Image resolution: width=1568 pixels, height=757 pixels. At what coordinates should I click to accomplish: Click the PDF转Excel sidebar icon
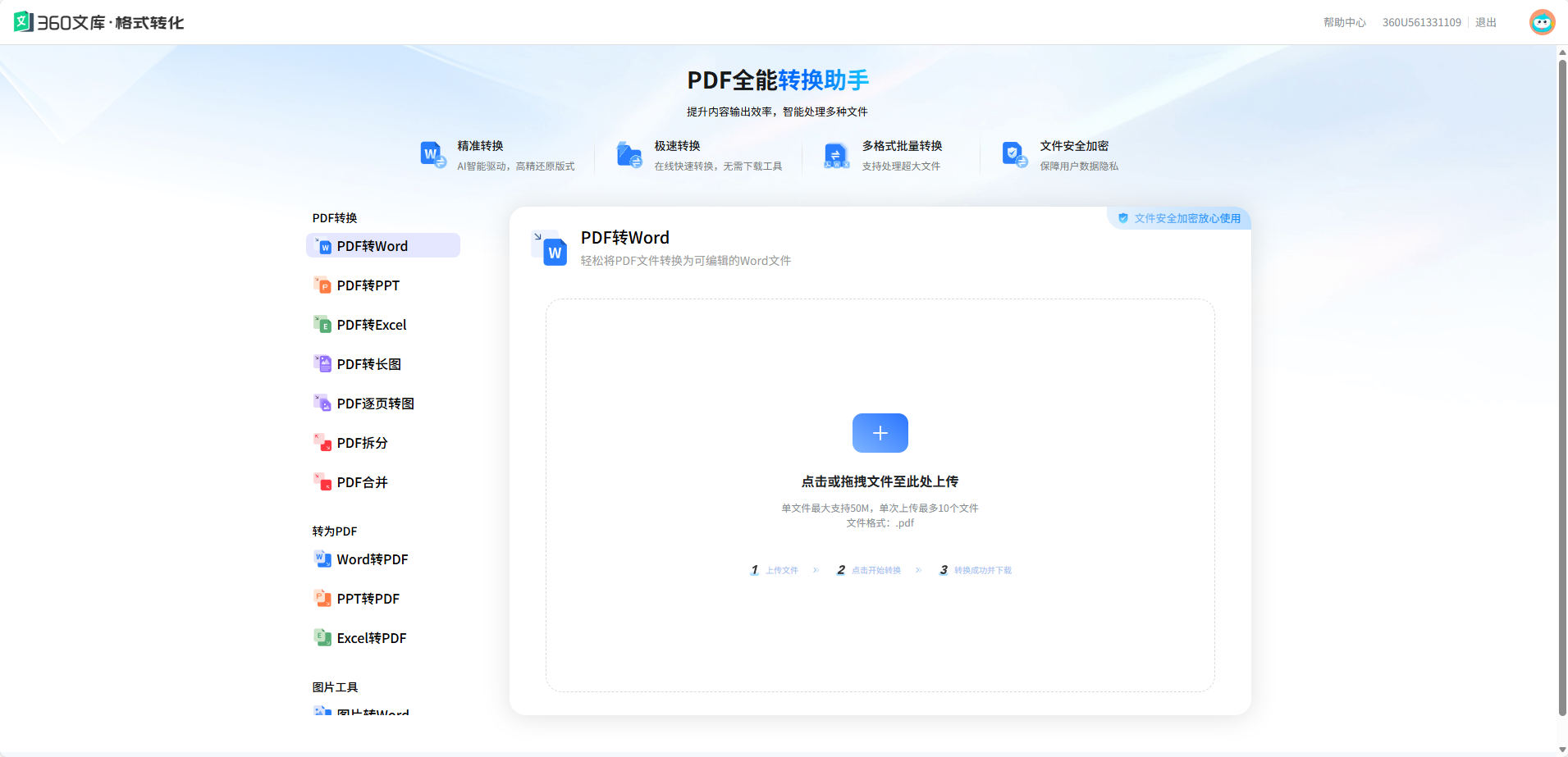(x=323, y=325)
